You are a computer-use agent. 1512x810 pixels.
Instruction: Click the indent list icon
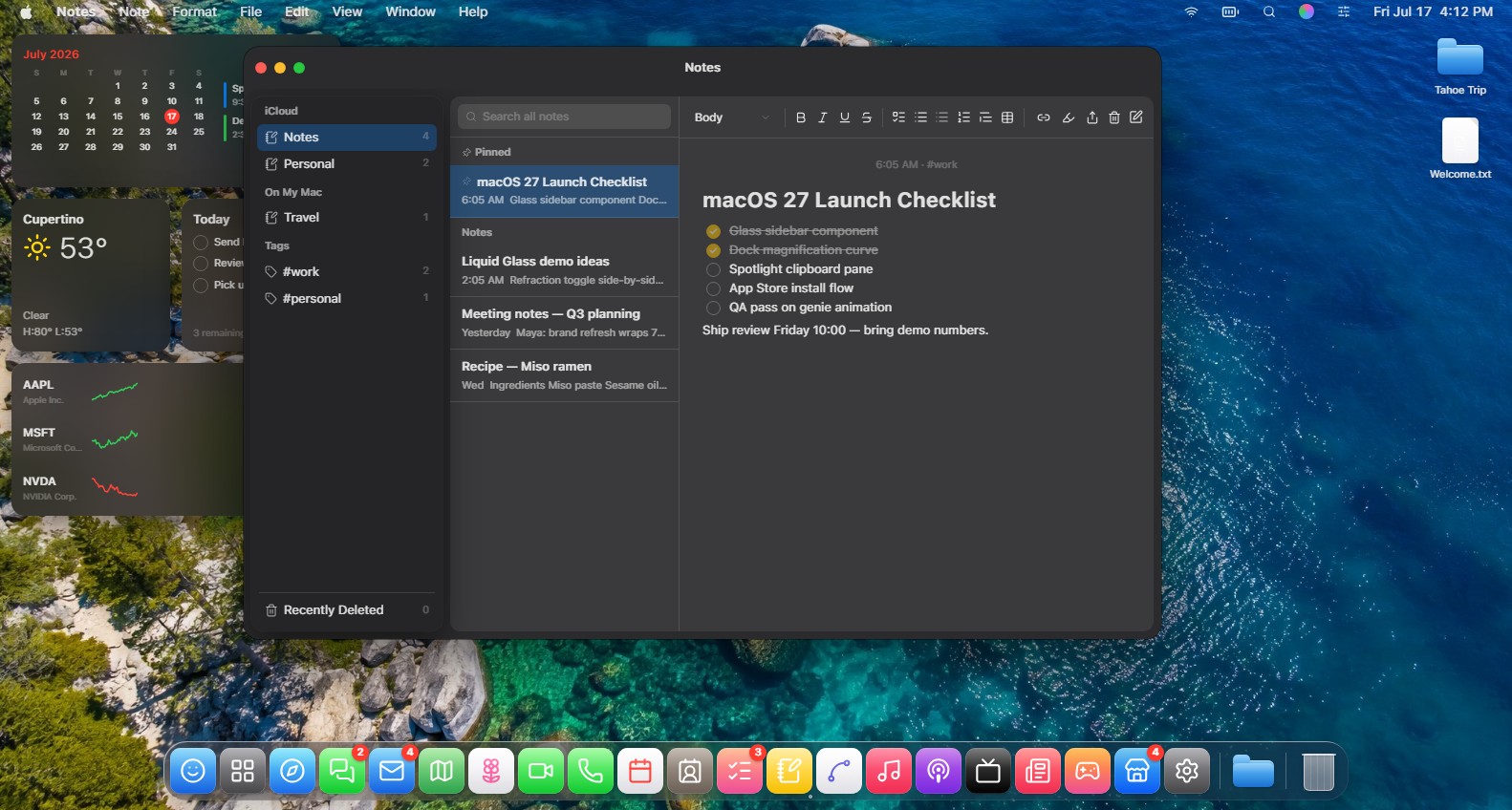pos(985,117)
